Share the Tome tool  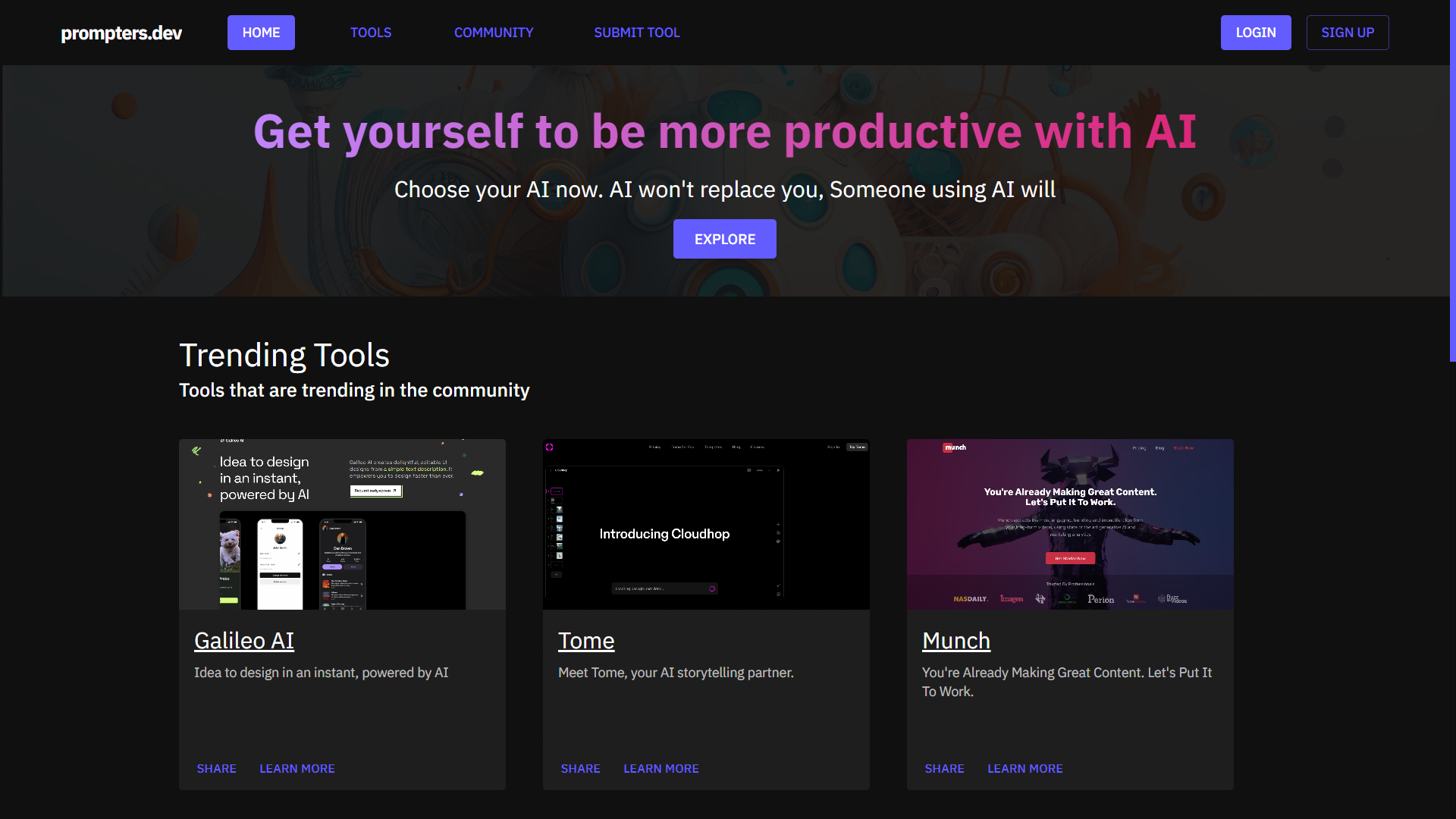coord(581,768)
